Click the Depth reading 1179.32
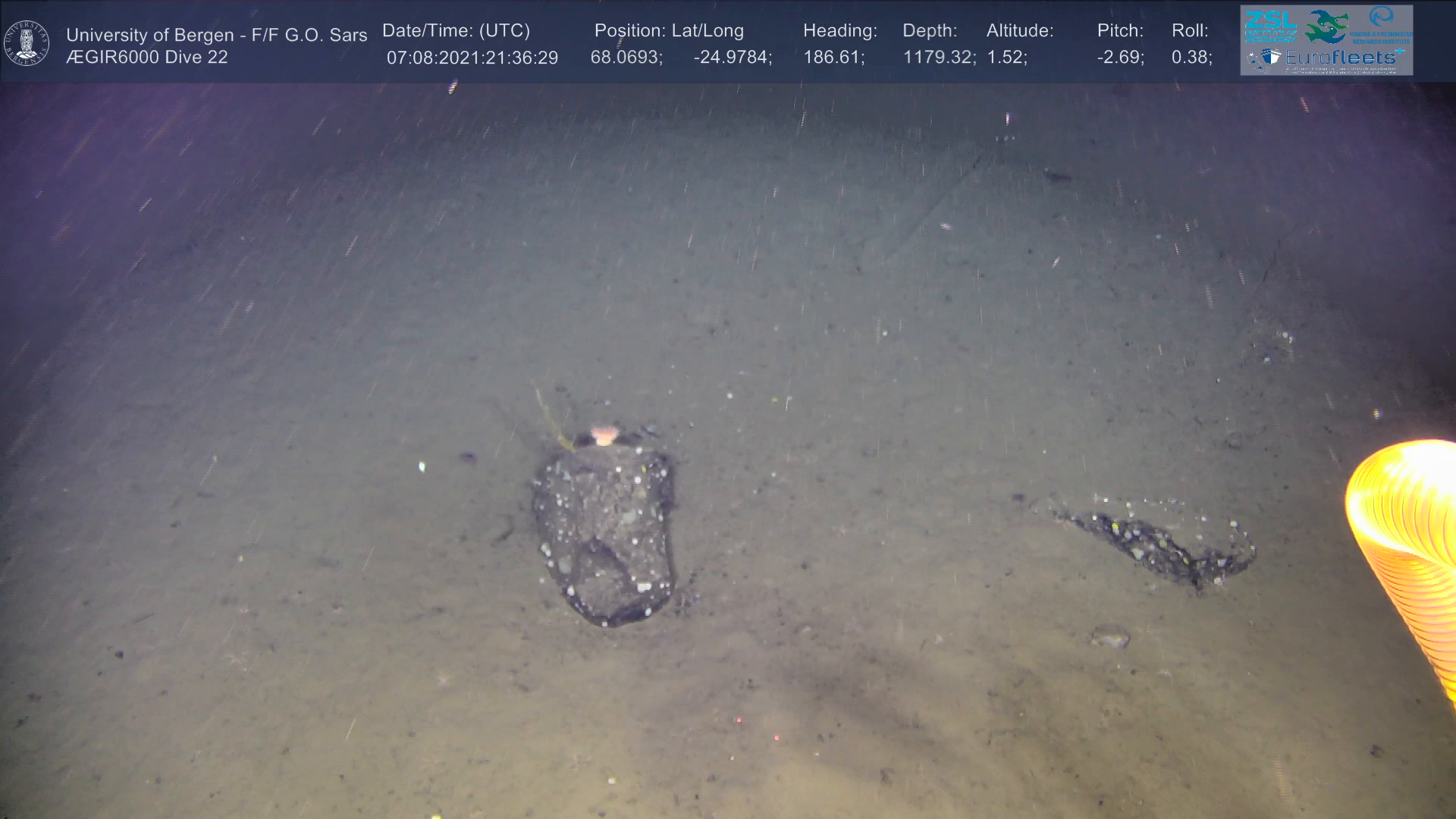The height and width of the screenshot is (819, 1456). click(x=939, y=58)
